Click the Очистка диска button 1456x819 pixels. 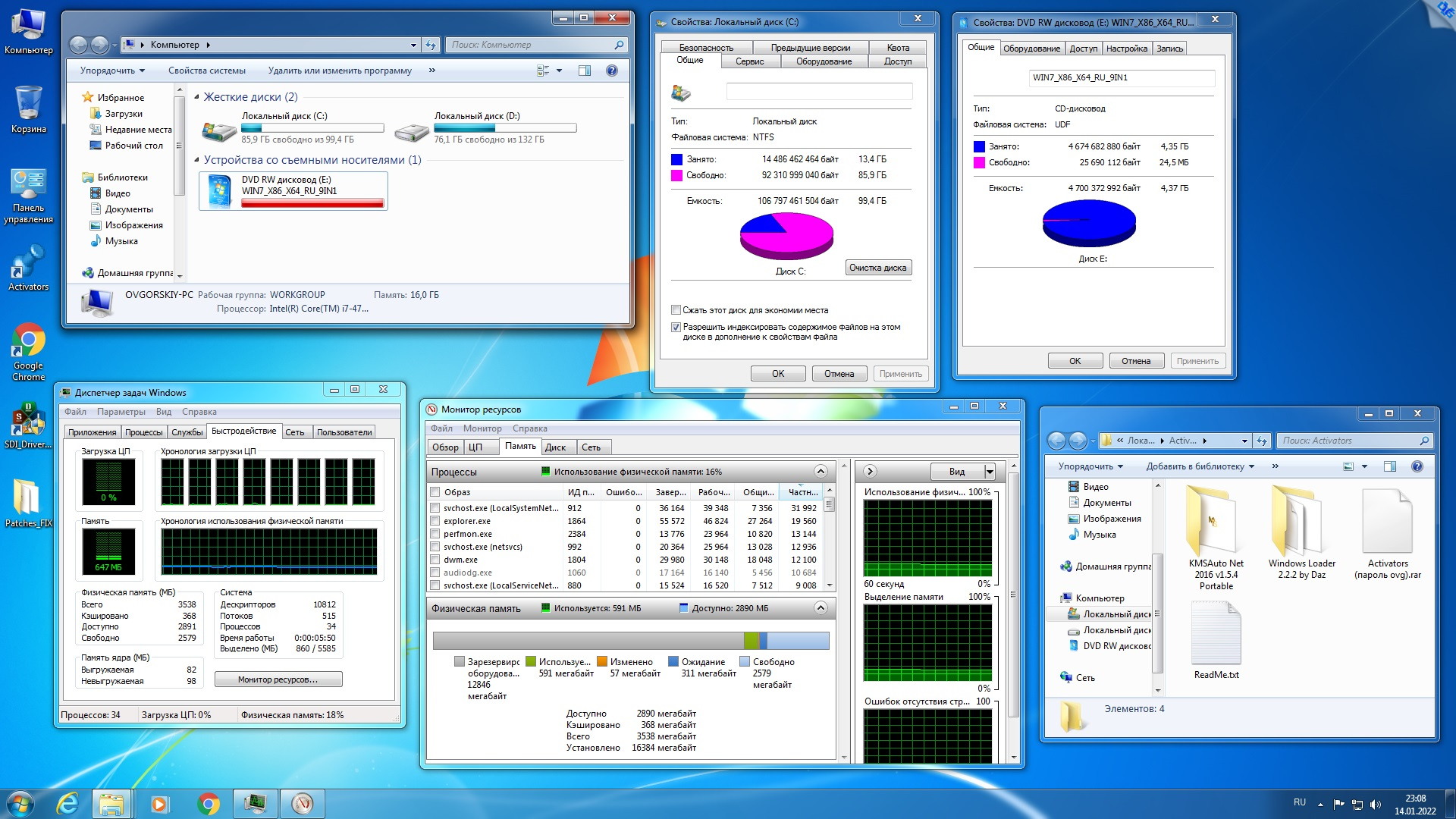tap(877, 268)
